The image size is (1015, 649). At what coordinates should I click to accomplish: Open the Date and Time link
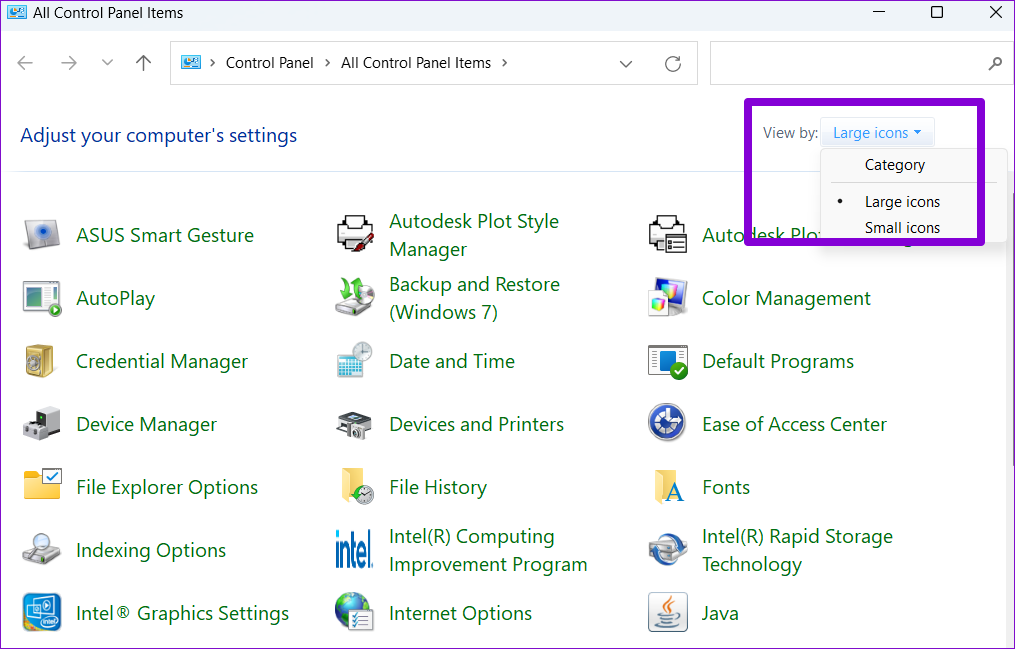[452, 361]
